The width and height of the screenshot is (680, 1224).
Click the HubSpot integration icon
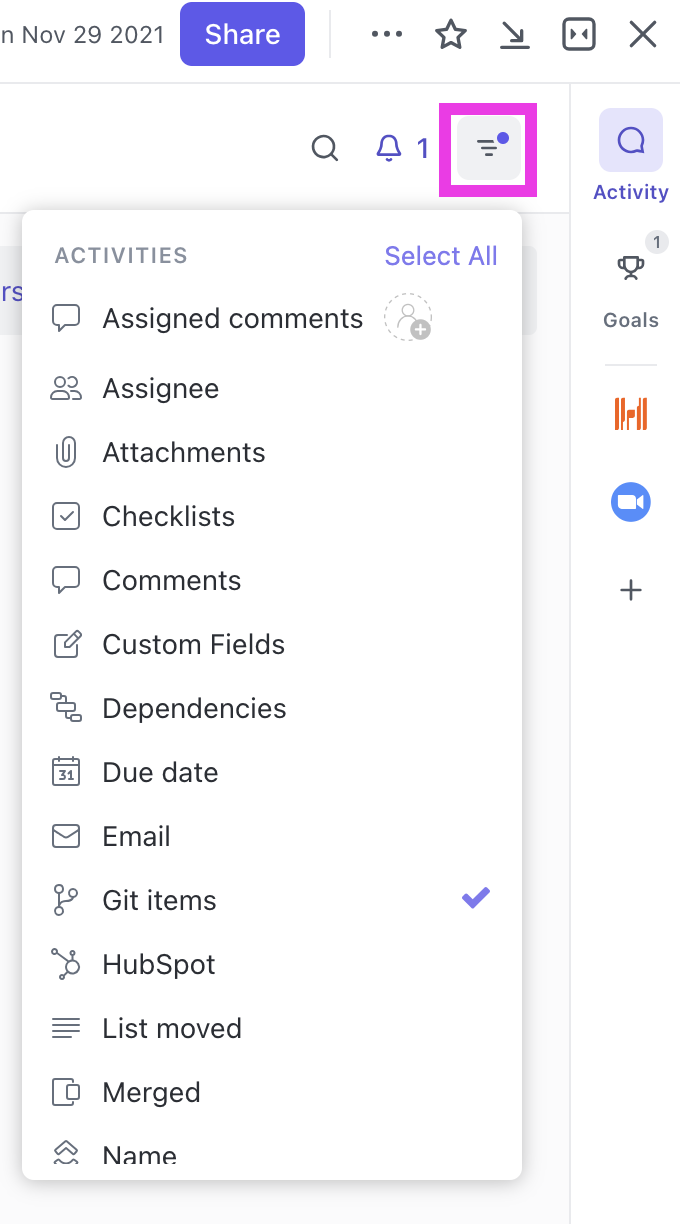click(x=66, y=963)
